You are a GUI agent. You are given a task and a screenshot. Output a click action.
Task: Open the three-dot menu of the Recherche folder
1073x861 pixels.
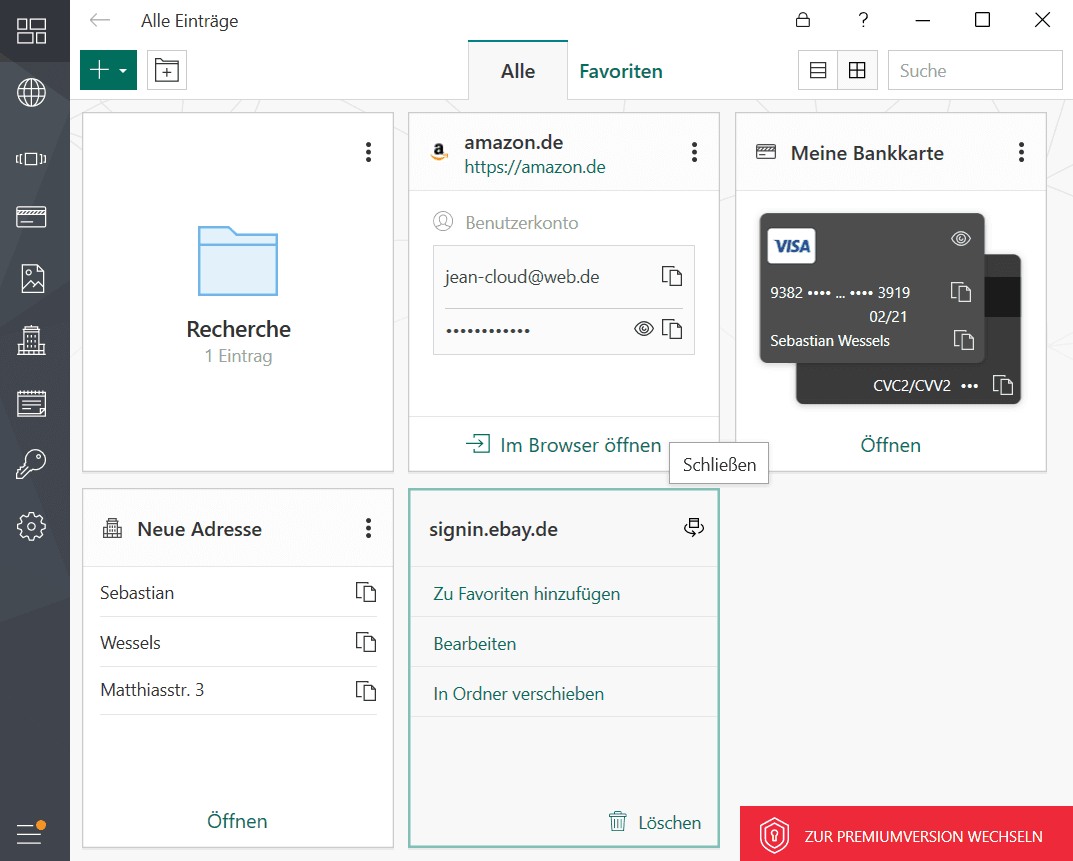368,152
